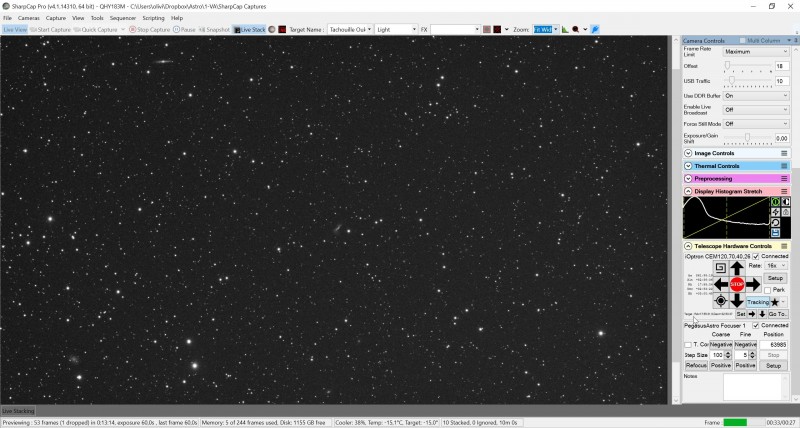800x428 pixels.
Task: Click the green circle icon beside histogram
Action: point(775,202)
